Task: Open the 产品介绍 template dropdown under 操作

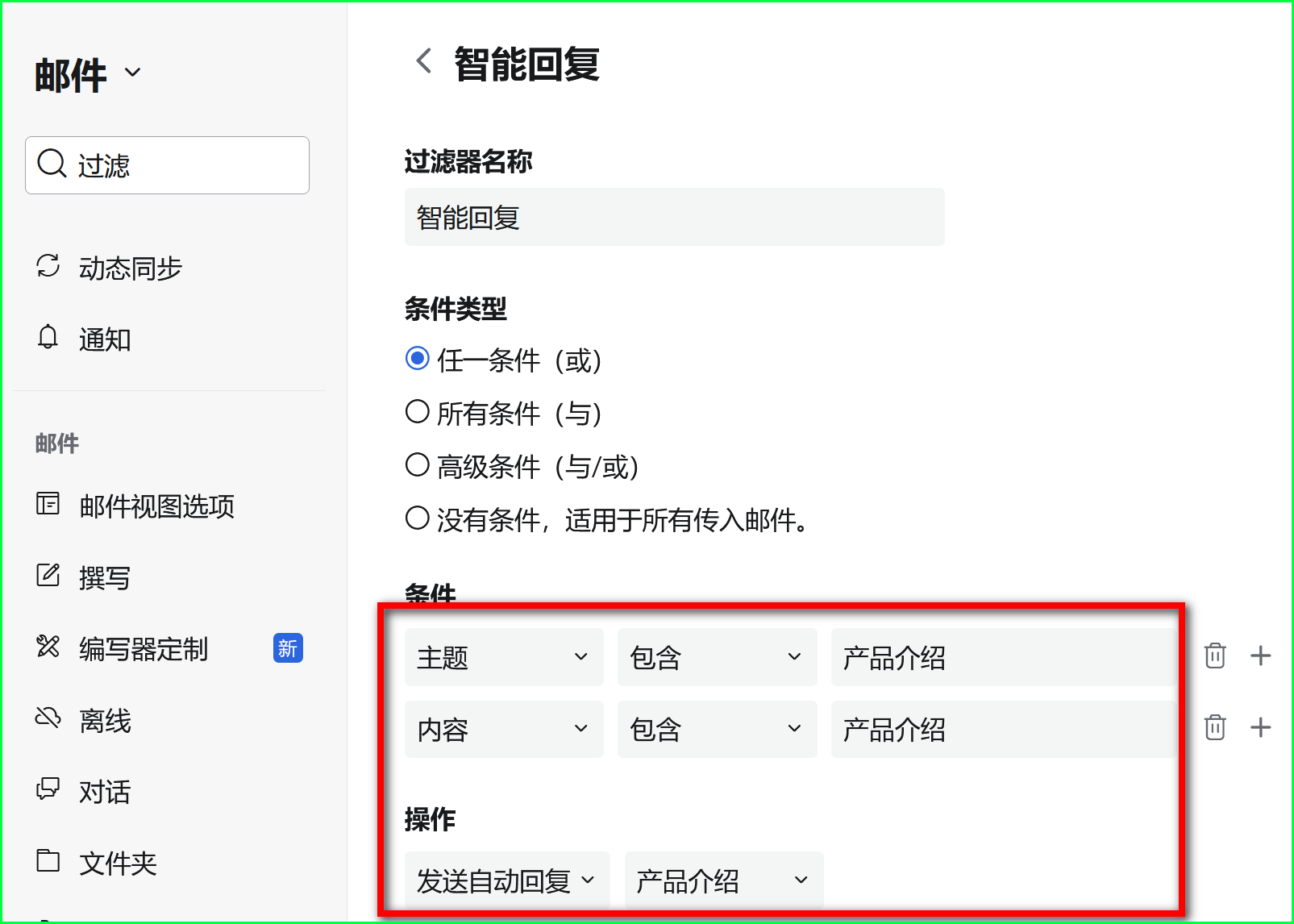Action: (724, 880)
